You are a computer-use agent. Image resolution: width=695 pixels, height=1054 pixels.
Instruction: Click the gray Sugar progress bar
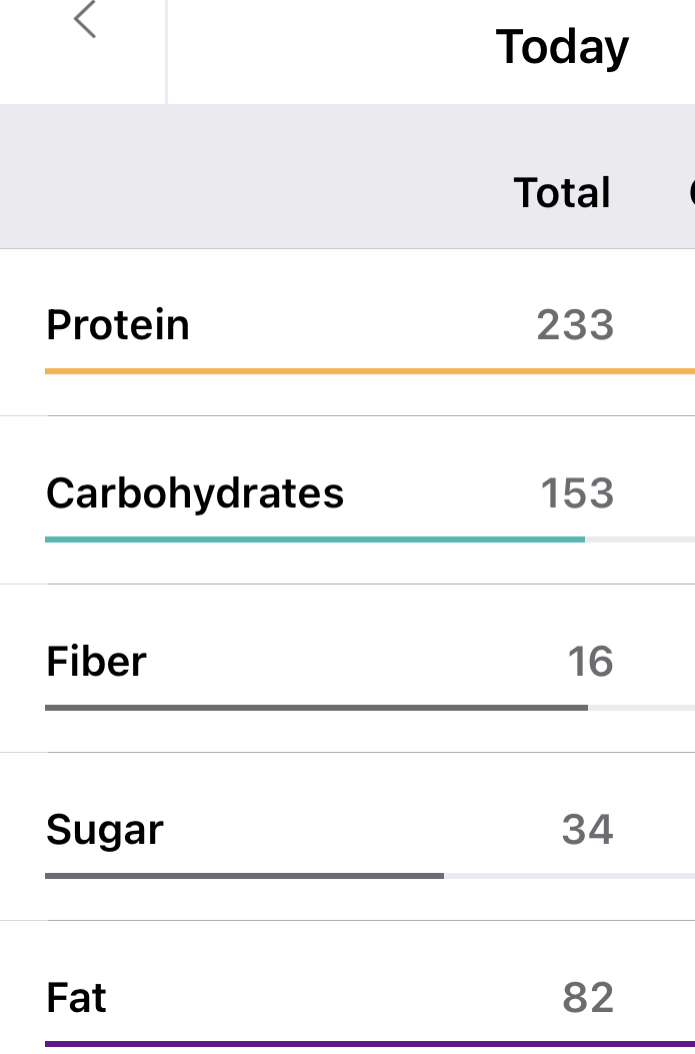(x=244, y=876)
